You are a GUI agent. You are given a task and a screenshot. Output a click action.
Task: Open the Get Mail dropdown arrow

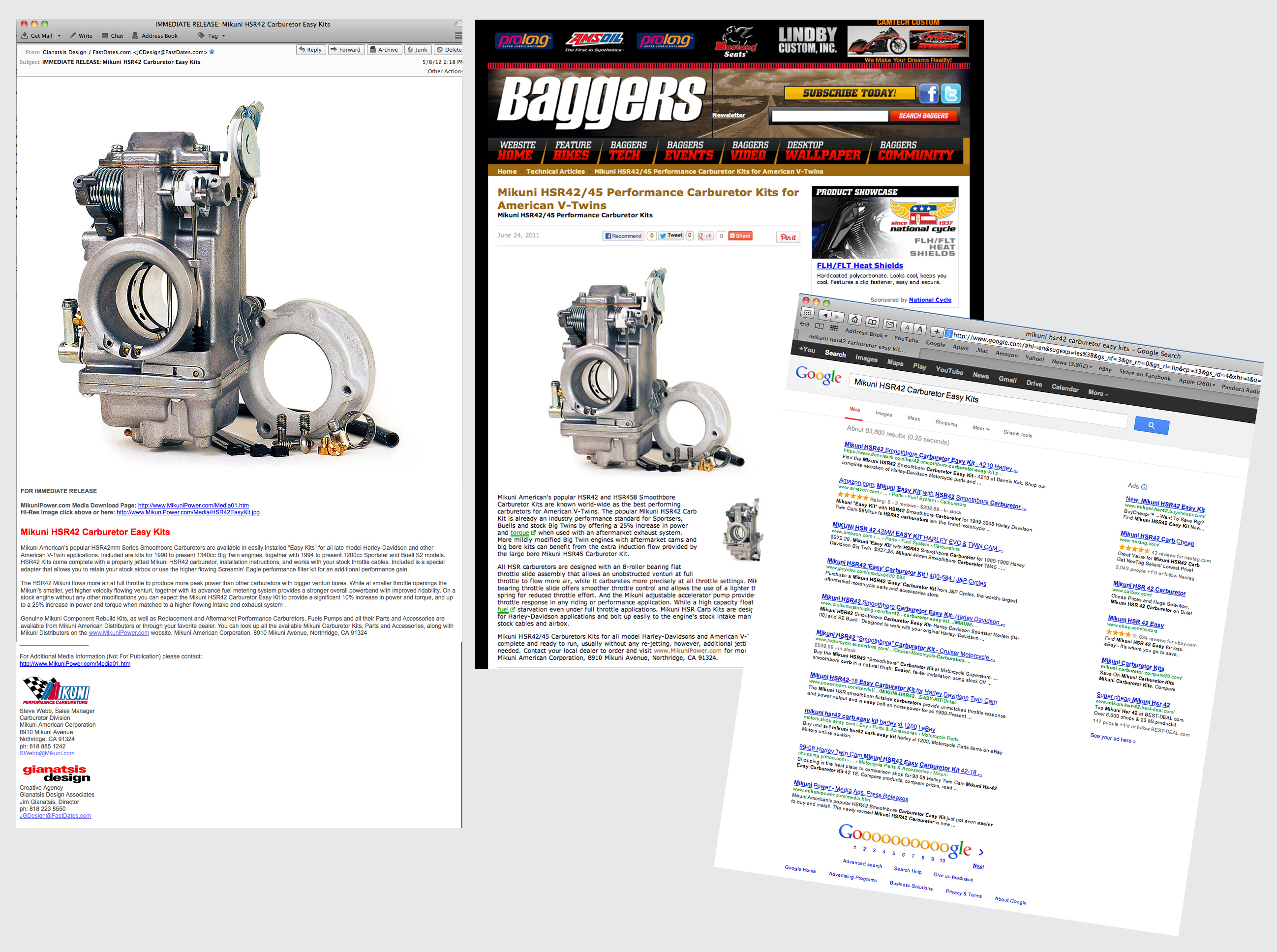click(x=59, y=36)
